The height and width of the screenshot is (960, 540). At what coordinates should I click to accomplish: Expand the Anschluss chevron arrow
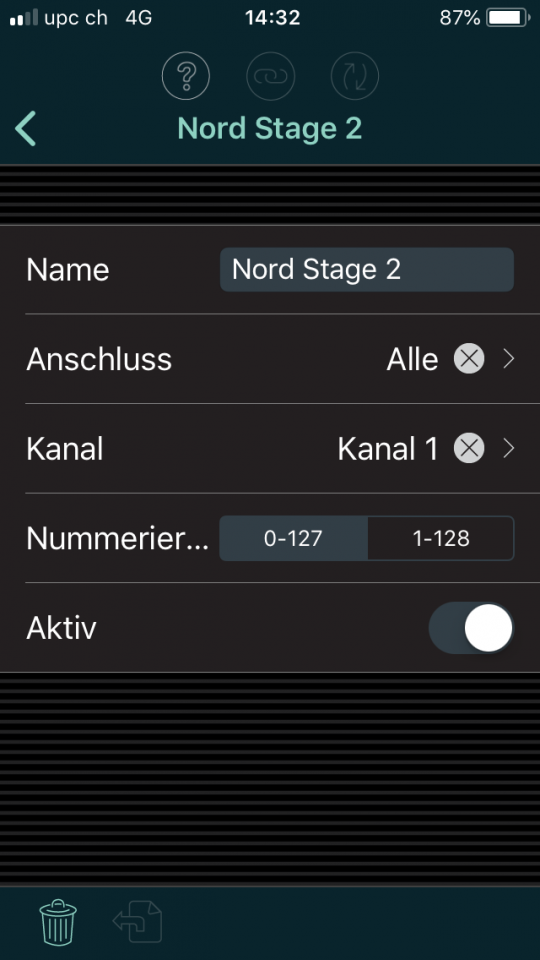point(508,359)
